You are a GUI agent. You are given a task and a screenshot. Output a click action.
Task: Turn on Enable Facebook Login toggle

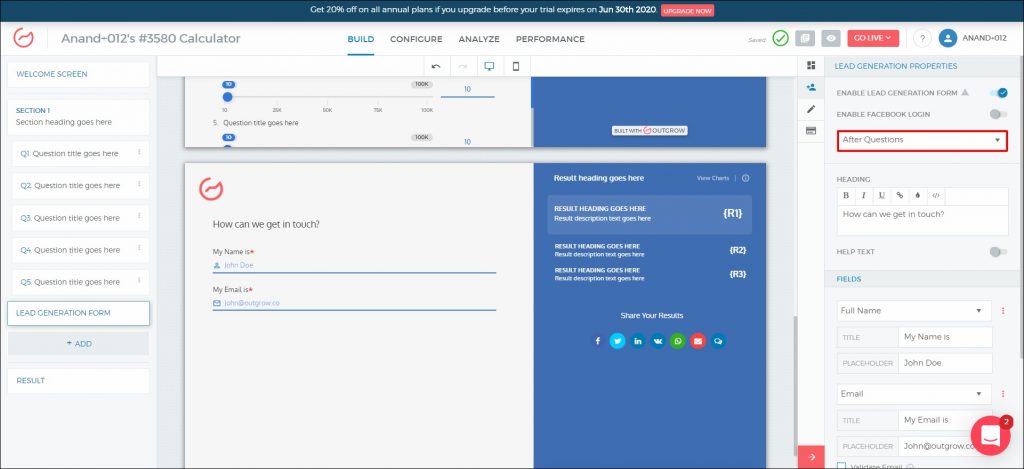point(997,114)
